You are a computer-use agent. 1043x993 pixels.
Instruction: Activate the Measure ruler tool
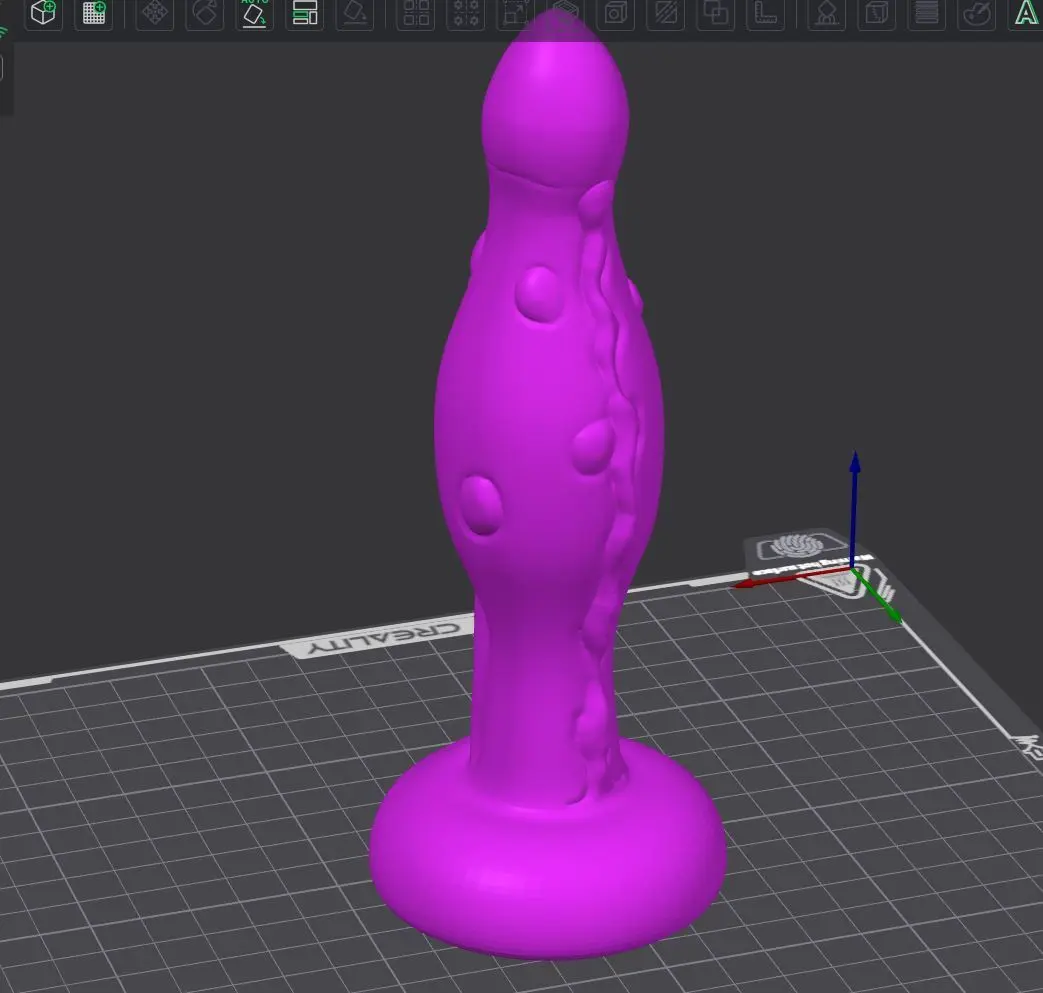coord(765,13)
